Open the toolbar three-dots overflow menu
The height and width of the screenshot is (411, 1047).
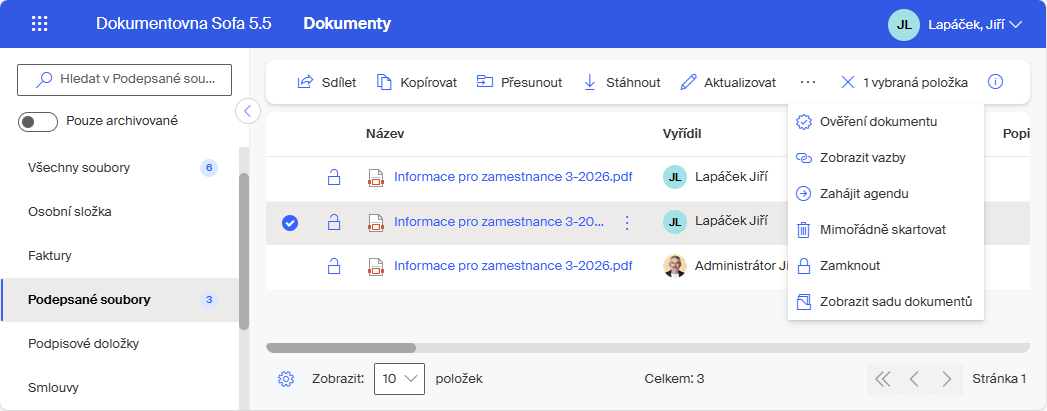coord(808,82)
